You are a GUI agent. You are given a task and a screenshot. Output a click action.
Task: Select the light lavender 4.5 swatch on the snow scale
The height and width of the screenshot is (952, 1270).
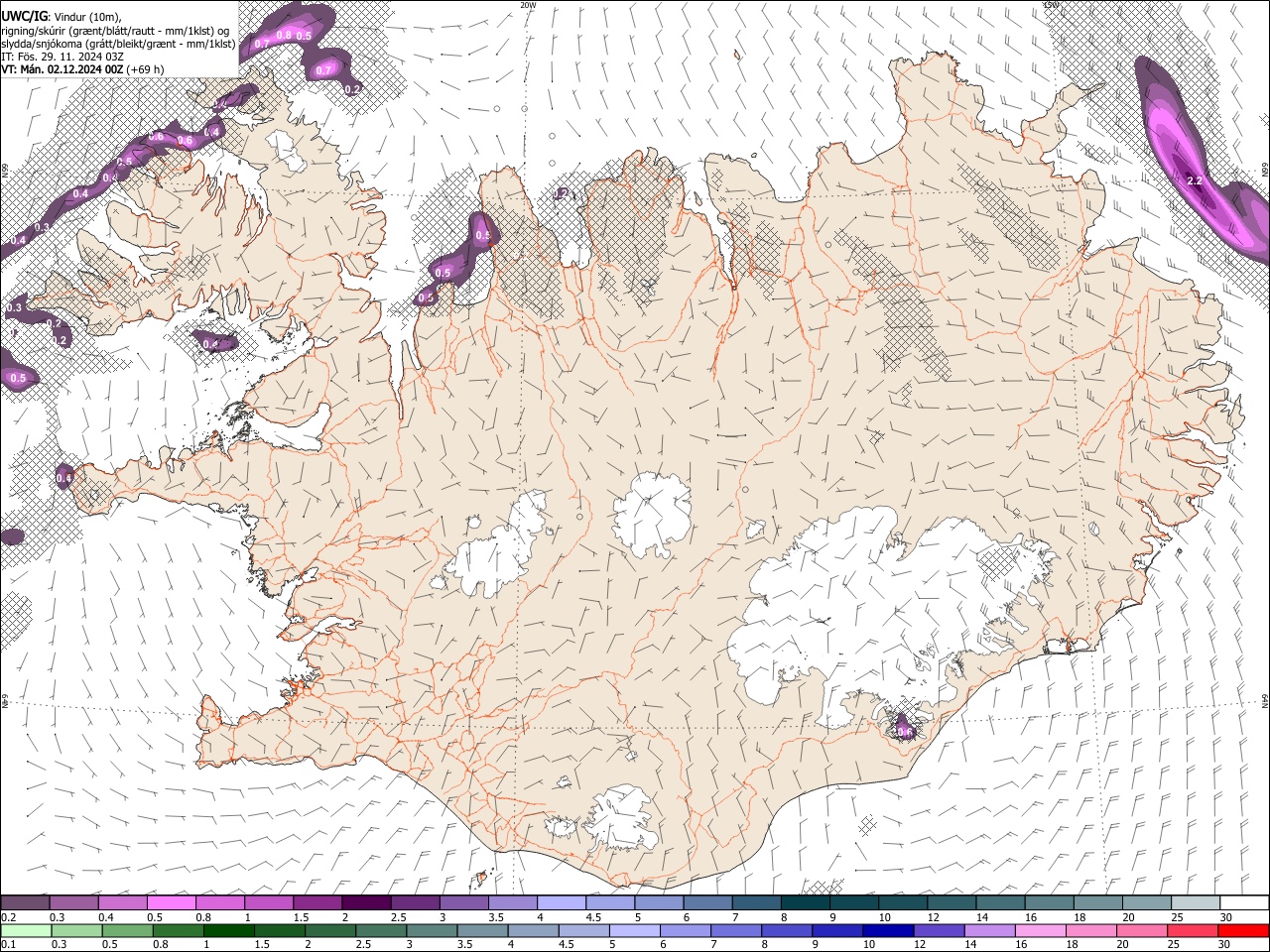610,902
